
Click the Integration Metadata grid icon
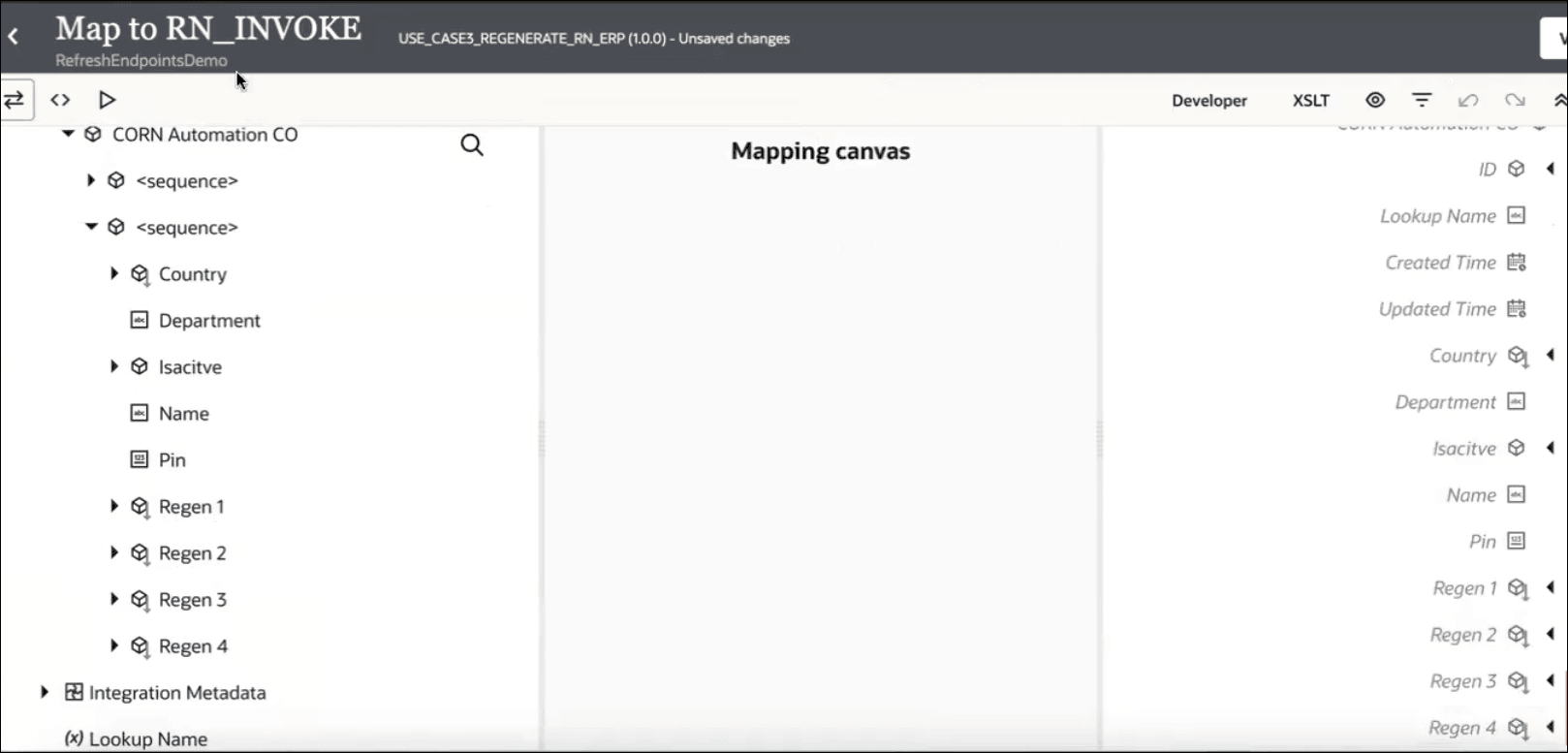[x=74, y=692]
